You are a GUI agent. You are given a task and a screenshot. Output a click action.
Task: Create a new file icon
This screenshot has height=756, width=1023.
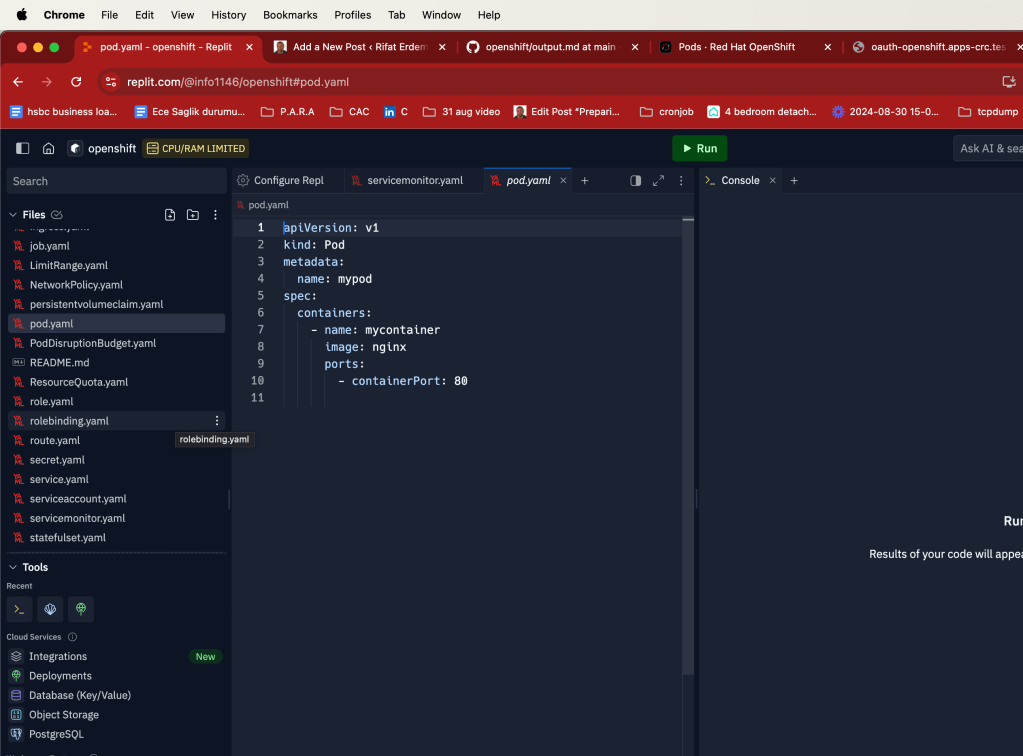pyautogui.click(x=170, y=215)
